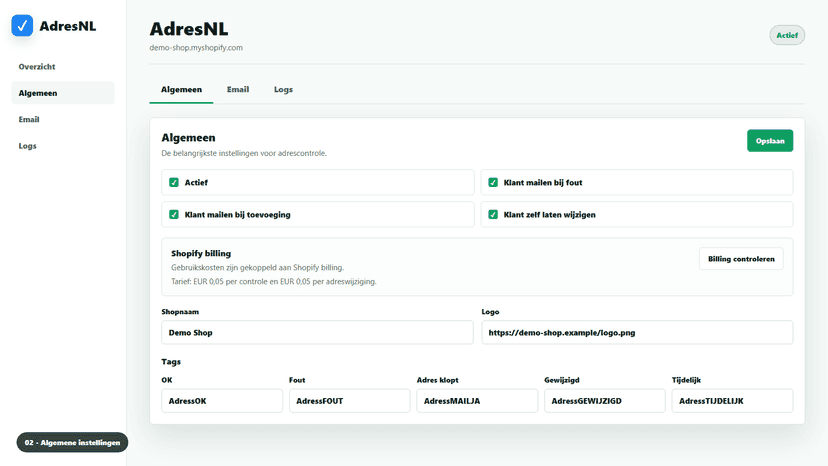Uncheck Klant mailen bij fout
828x466 pixels.
[493, 182]
